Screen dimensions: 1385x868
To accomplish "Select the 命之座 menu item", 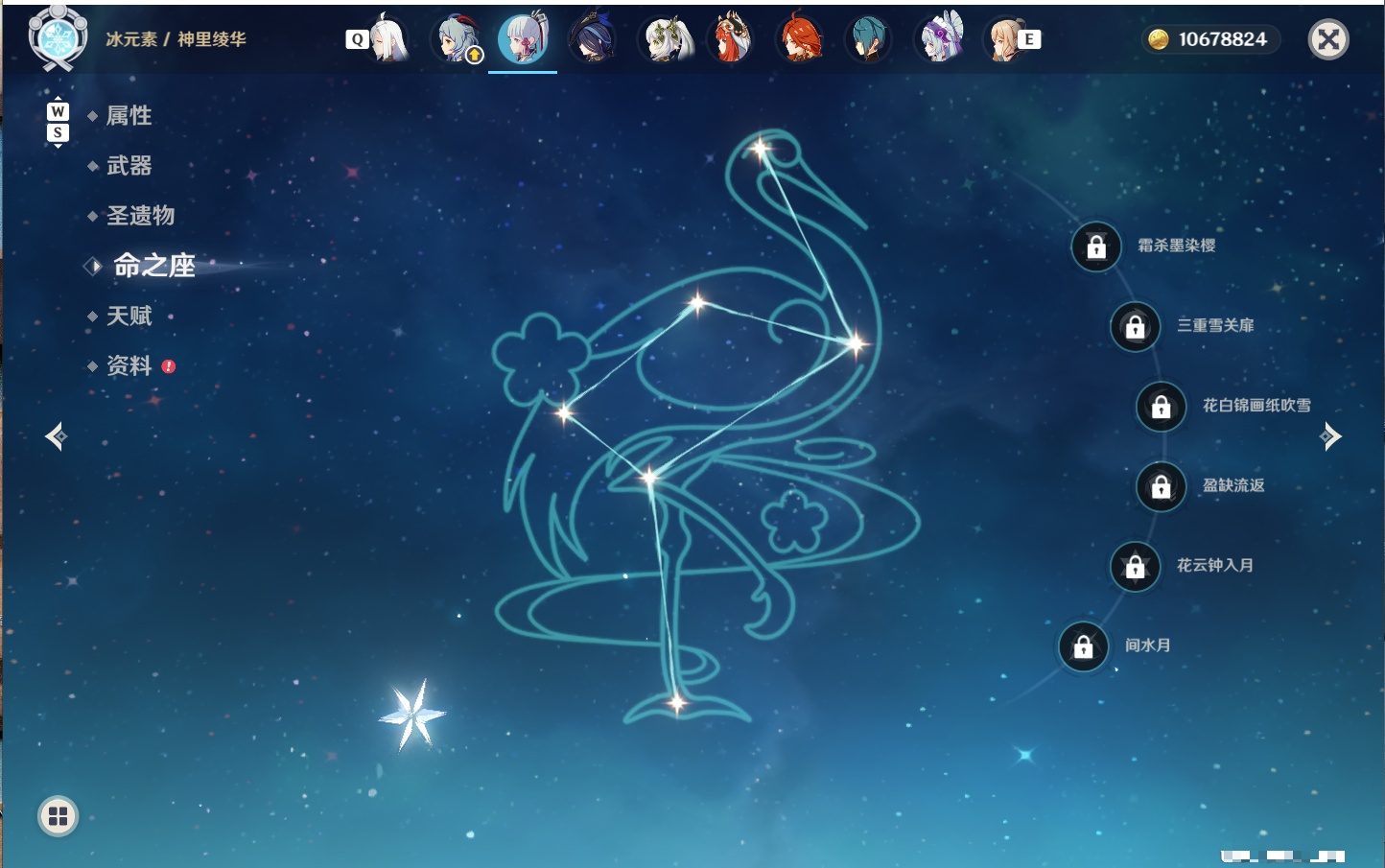I will click(x=153, y=266).
